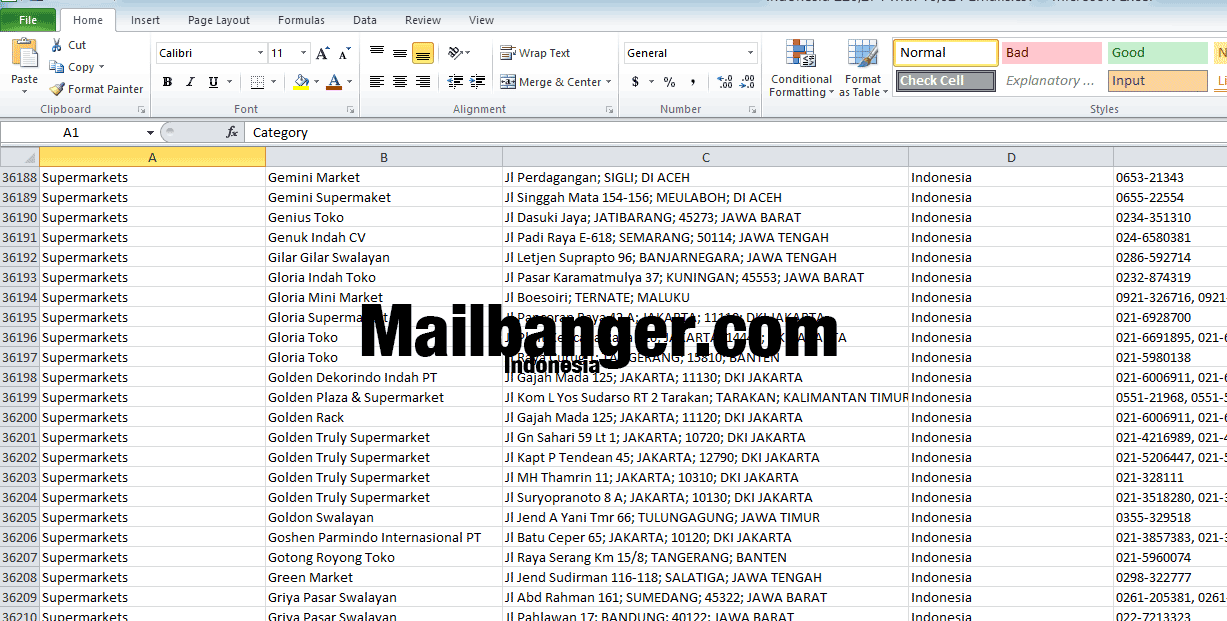
Task: Click the Insert Function fx icon
Action: (232, 132)
